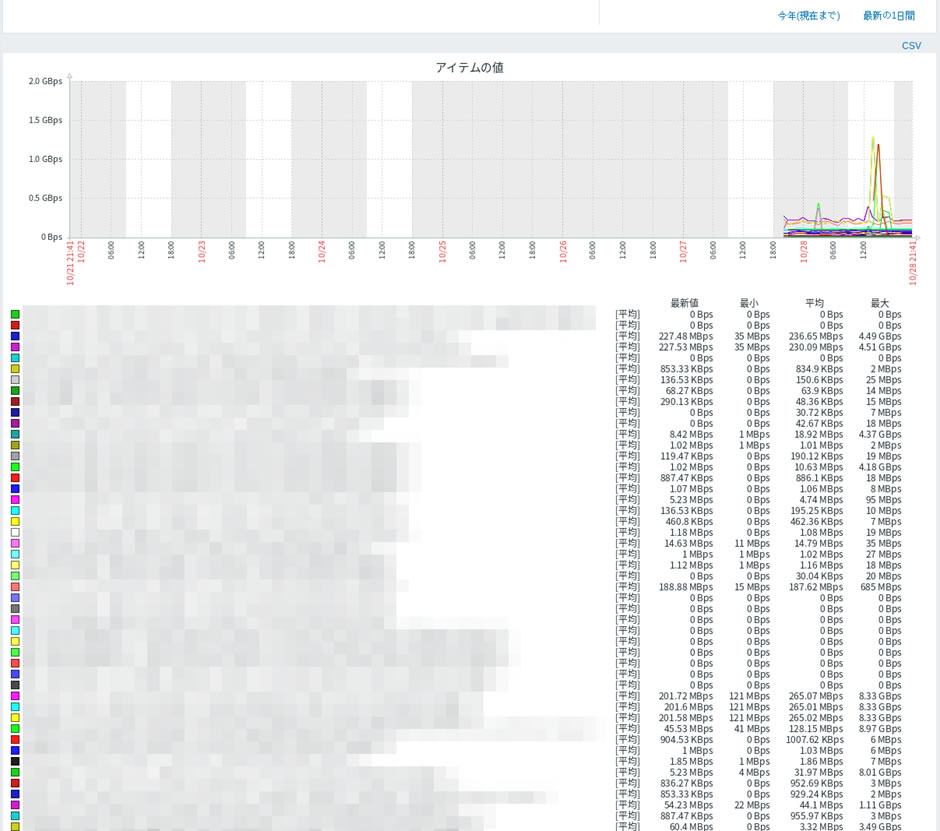Click the アイテムの値 graph title

tap(469, 67)
